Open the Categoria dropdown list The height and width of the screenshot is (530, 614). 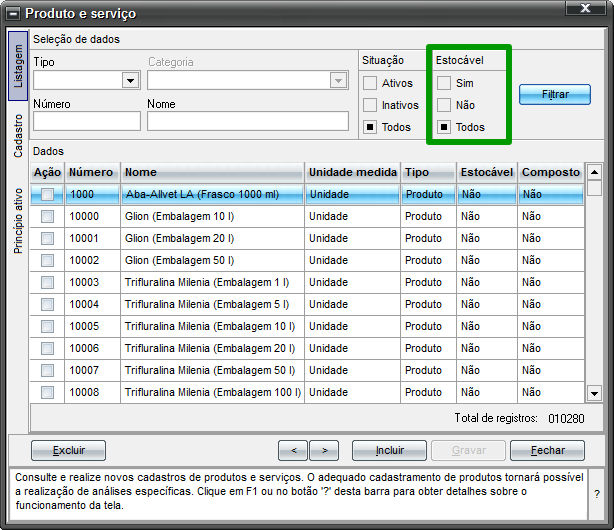(x=338, y=81)
